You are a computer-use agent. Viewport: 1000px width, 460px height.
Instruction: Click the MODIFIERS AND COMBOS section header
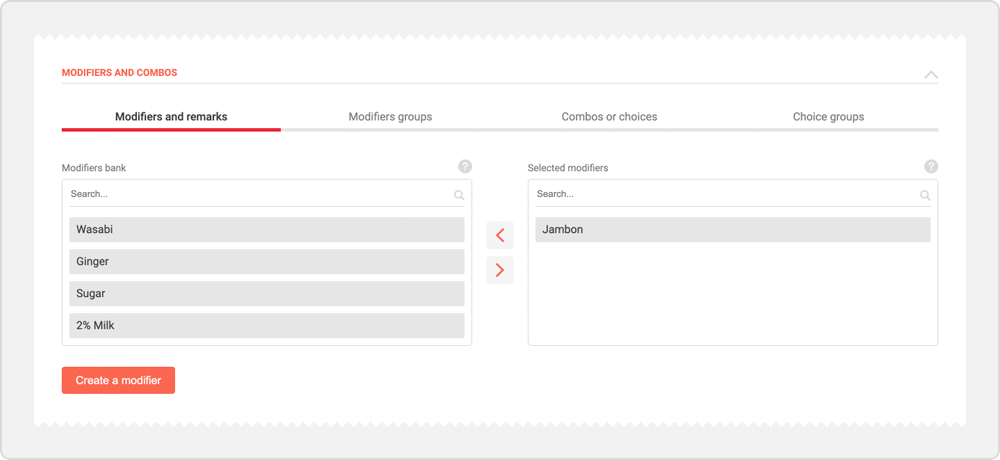[120, 73]
